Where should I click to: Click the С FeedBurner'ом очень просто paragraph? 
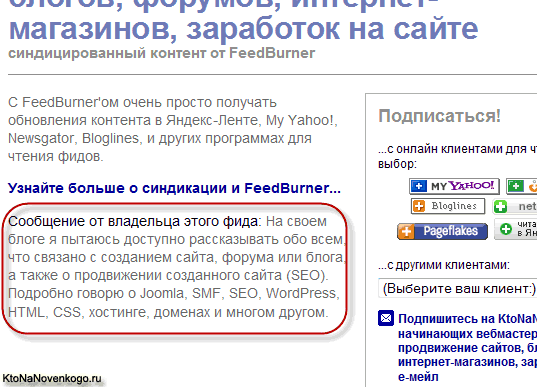[x=173, y=129]
